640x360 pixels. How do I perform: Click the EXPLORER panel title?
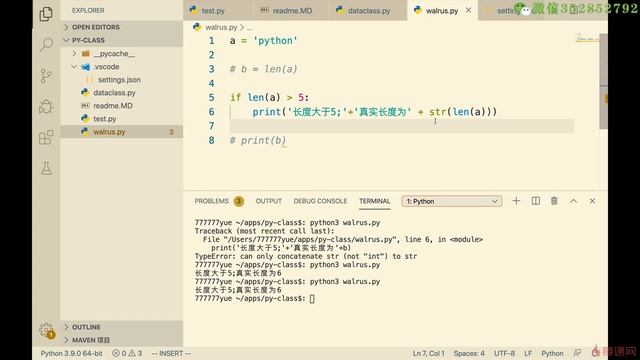pos(88,10)
